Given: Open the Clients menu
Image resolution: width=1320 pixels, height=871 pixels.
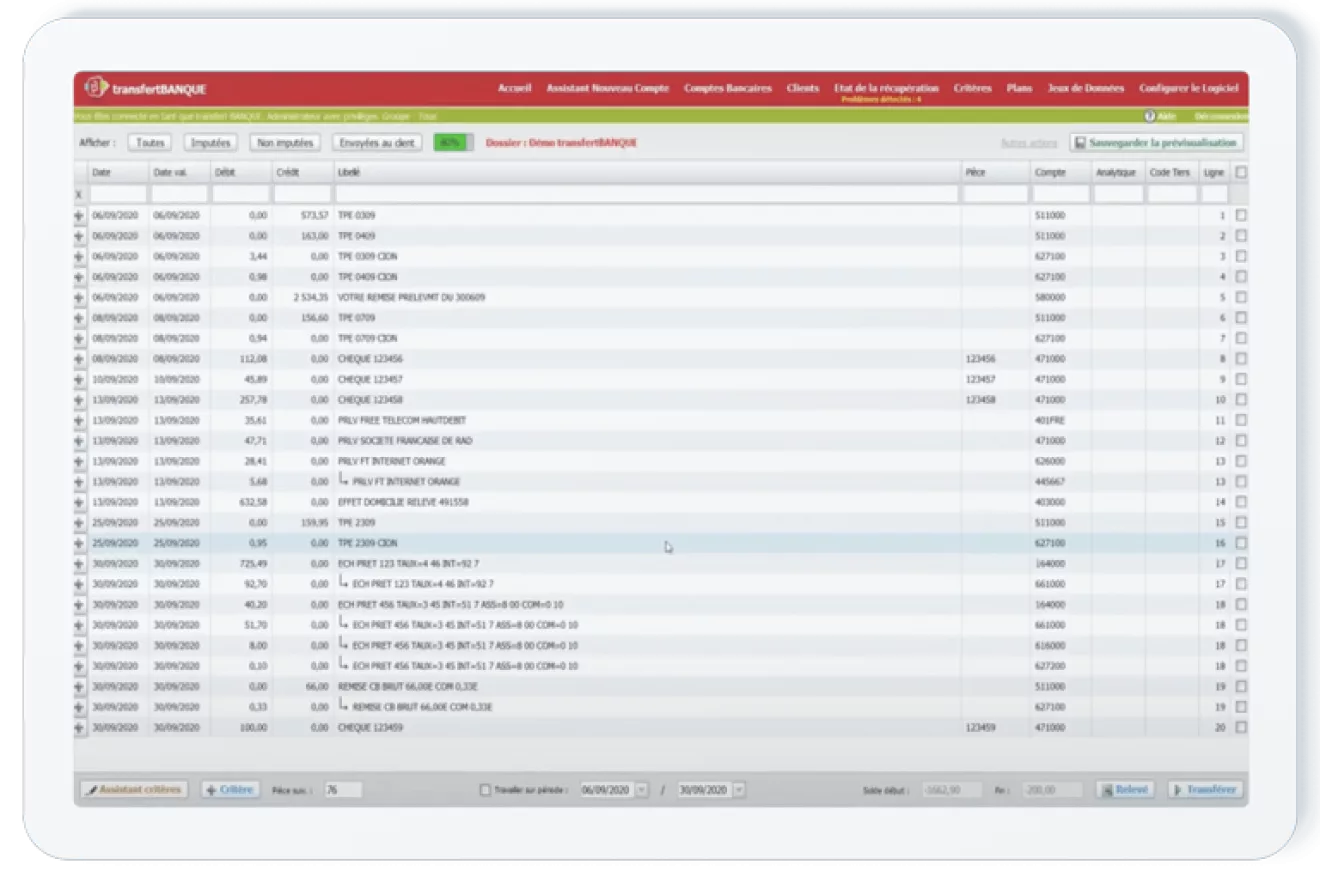Looking at the screenshot, I should tap(803, 88).
